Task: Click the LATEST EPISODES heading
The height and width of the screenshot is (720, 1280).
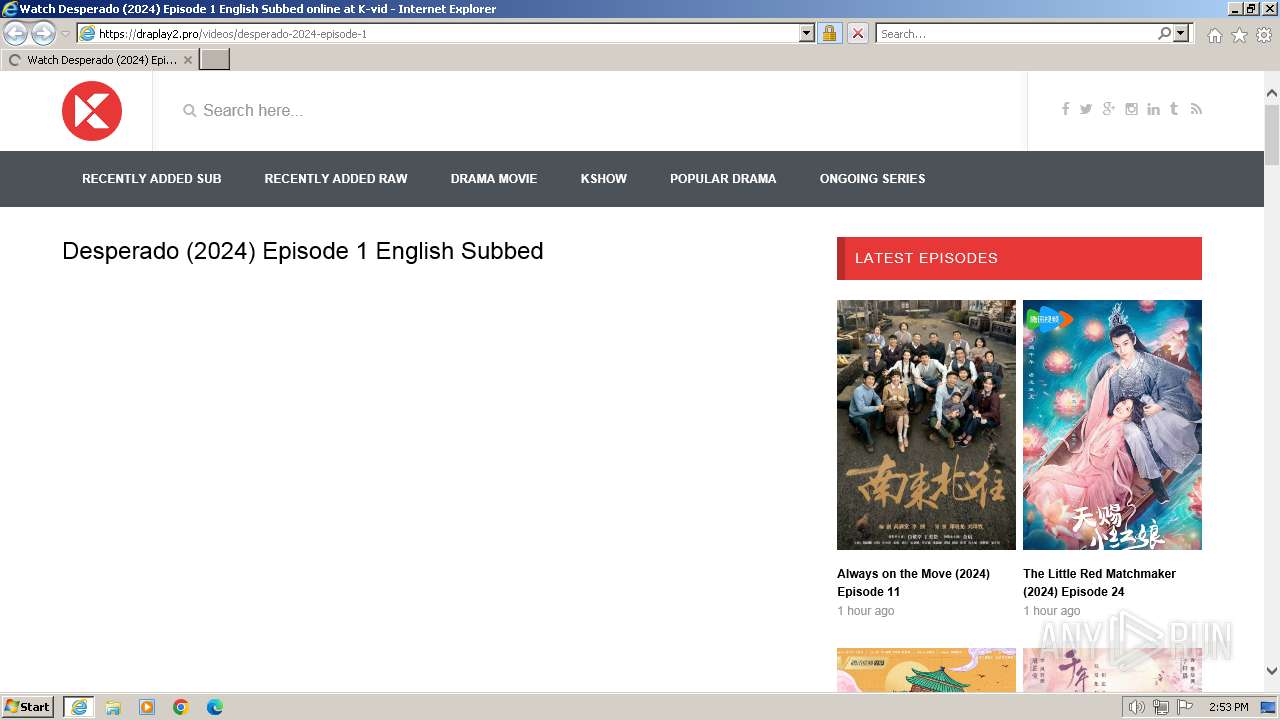Action: (1019, 258)
